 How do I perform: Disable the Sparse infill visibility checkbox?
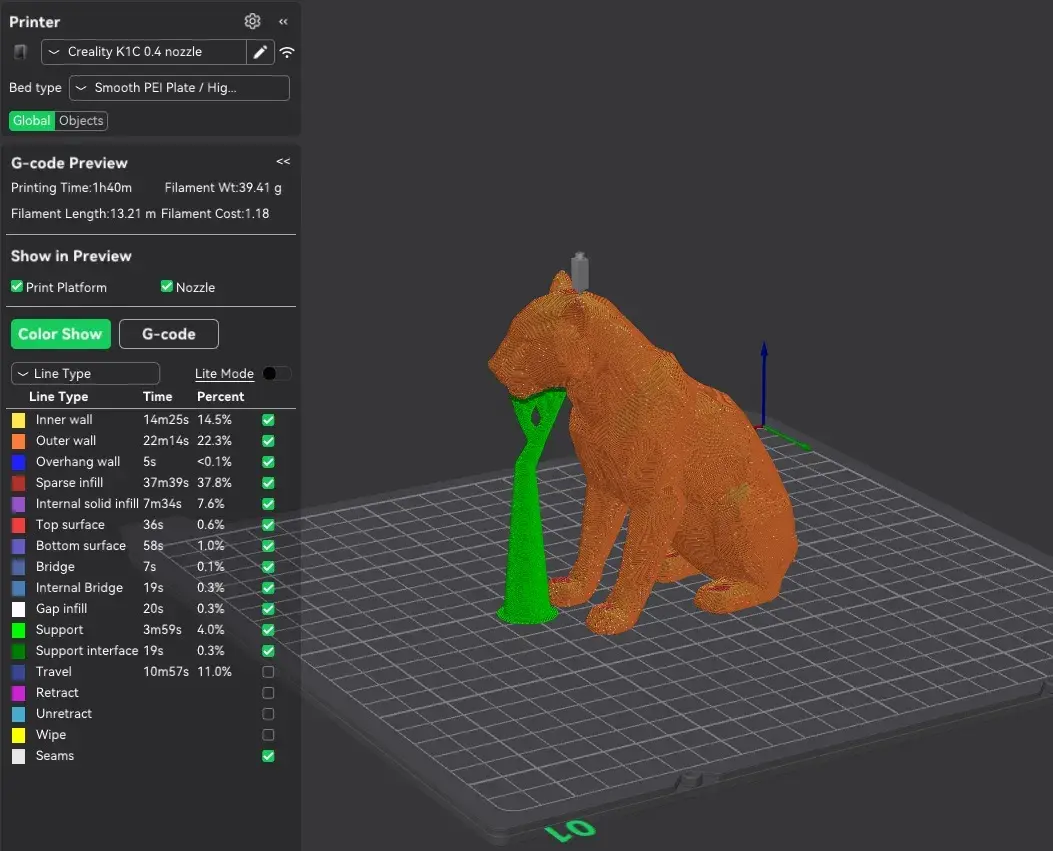pos(267,483)
